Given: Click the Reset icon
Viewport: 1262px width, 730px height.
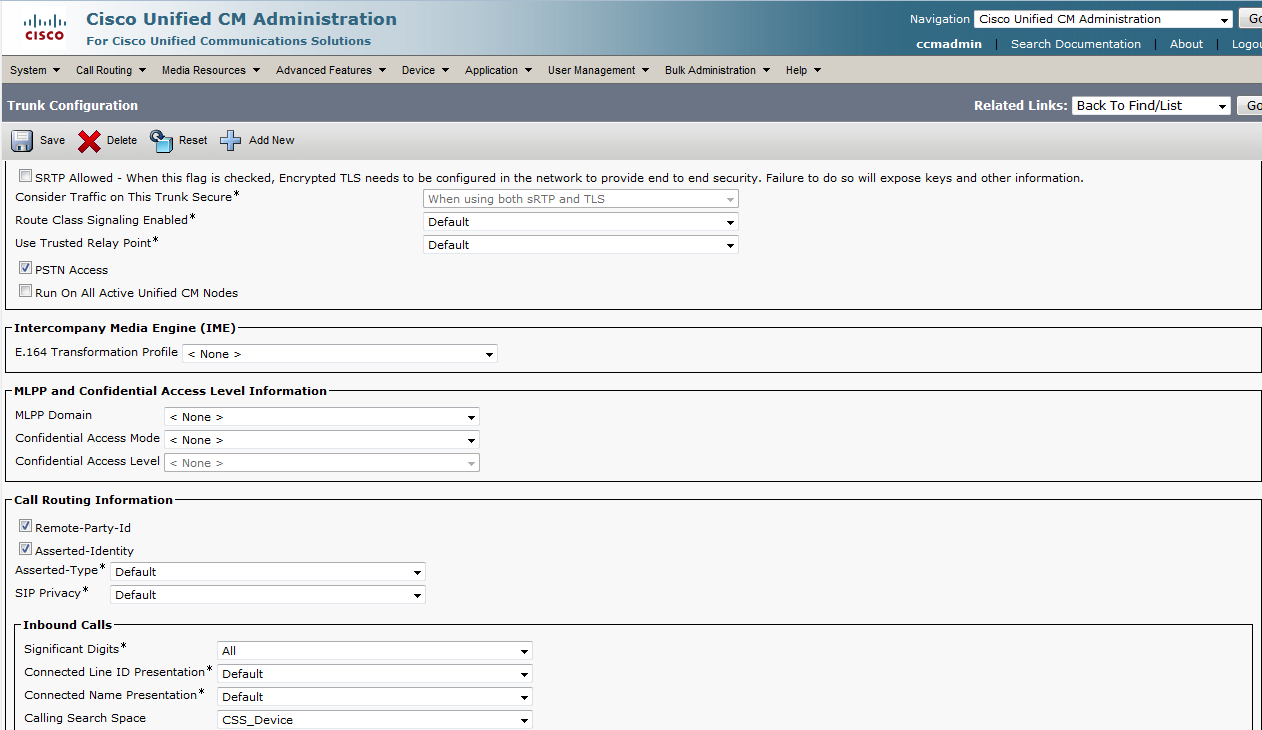Looking at the screenshot, I should (161, 140).
